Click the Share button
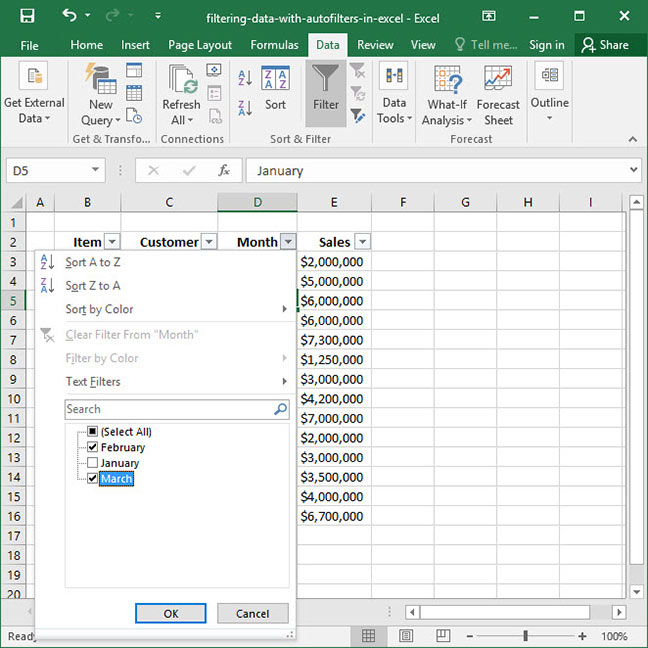 click(x=605, y=45)
